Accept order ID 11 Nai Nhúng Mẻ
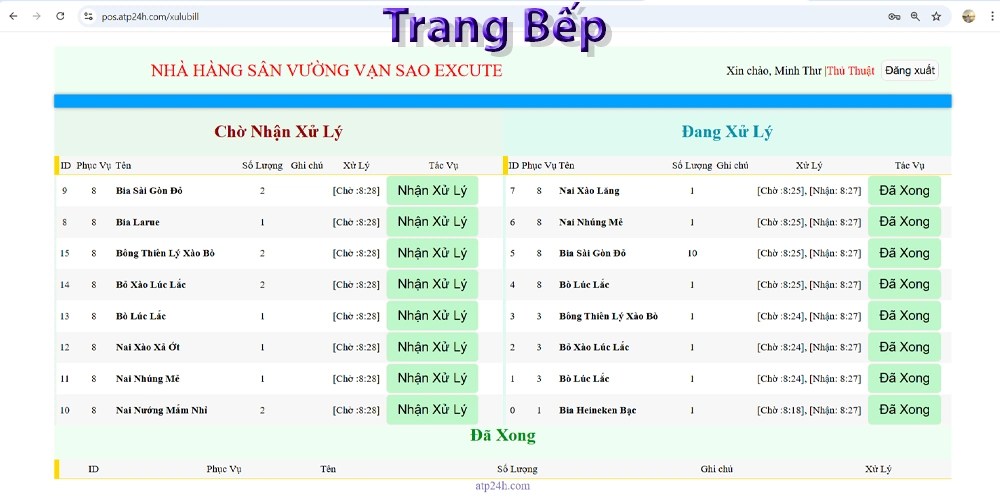 click(432, 378)
